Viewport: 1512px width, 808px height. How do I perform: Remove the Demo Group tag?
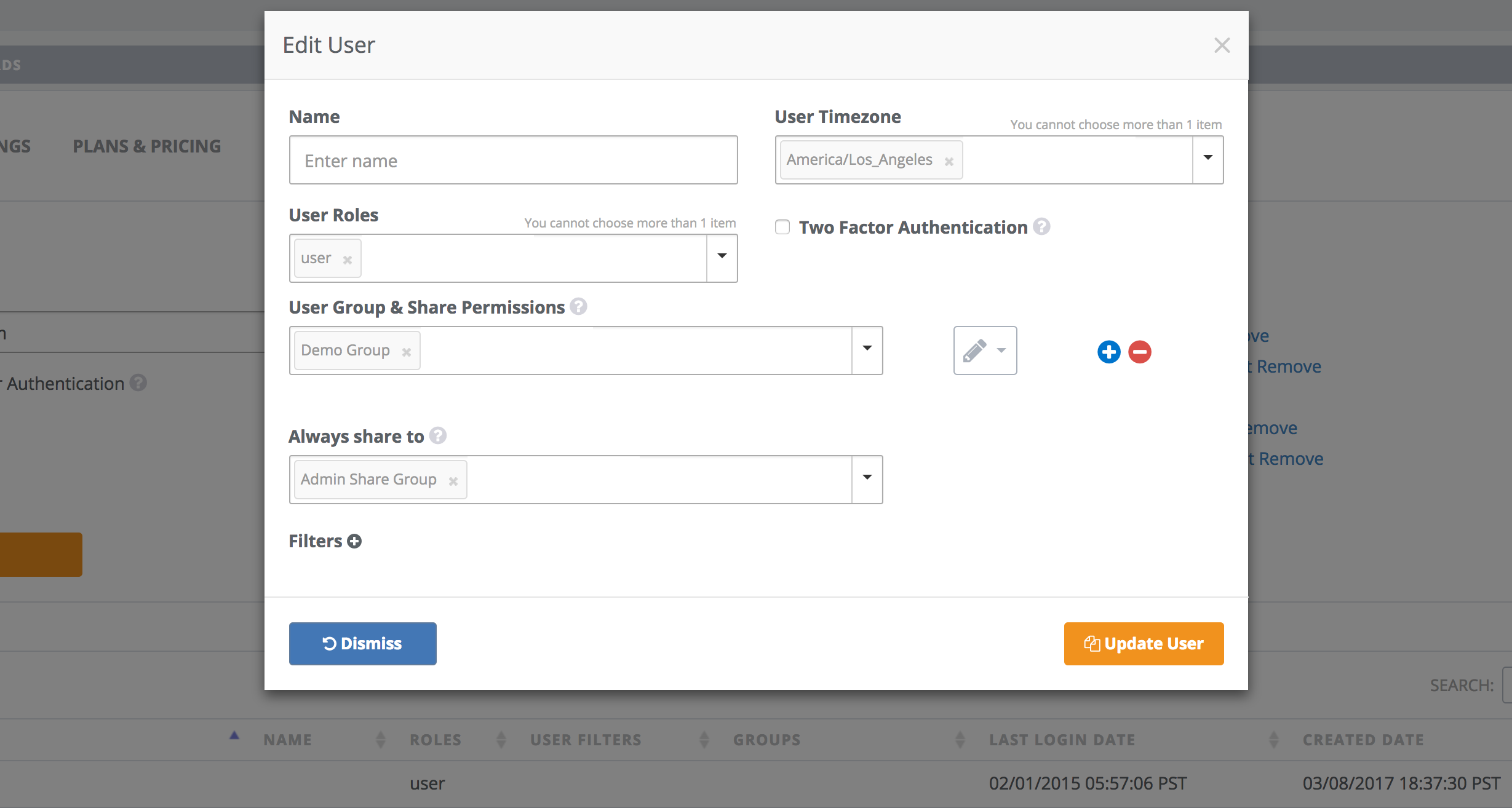(x=407, y=352)
